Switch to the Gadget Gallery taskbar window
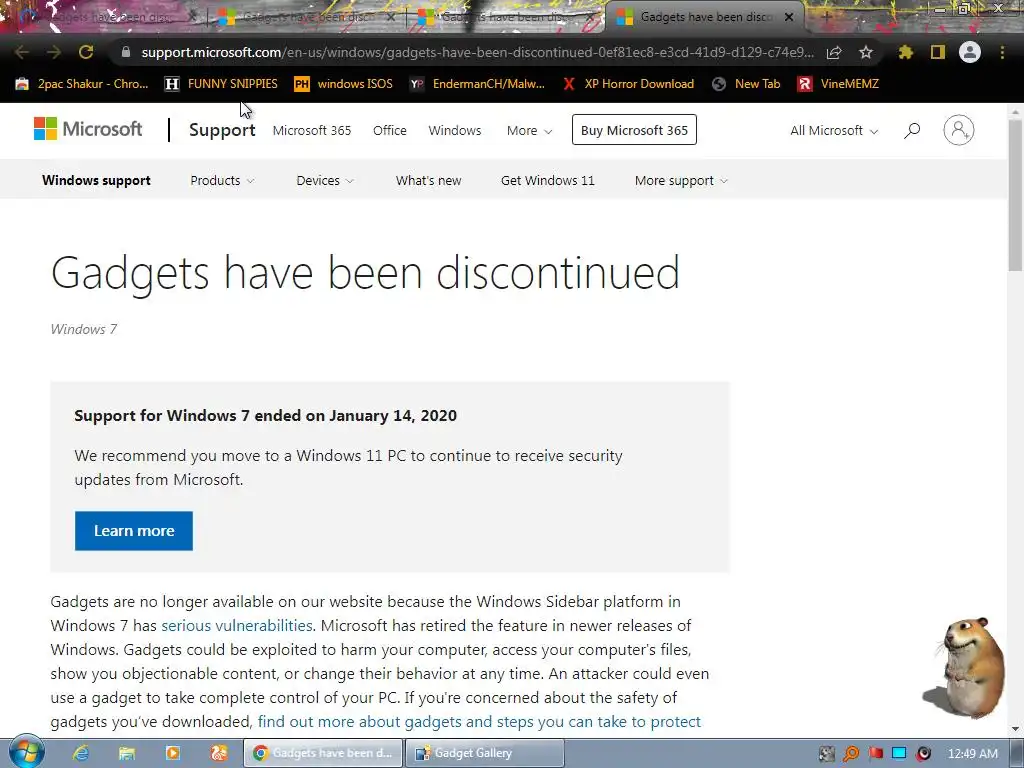 click(x=485, y=753)
